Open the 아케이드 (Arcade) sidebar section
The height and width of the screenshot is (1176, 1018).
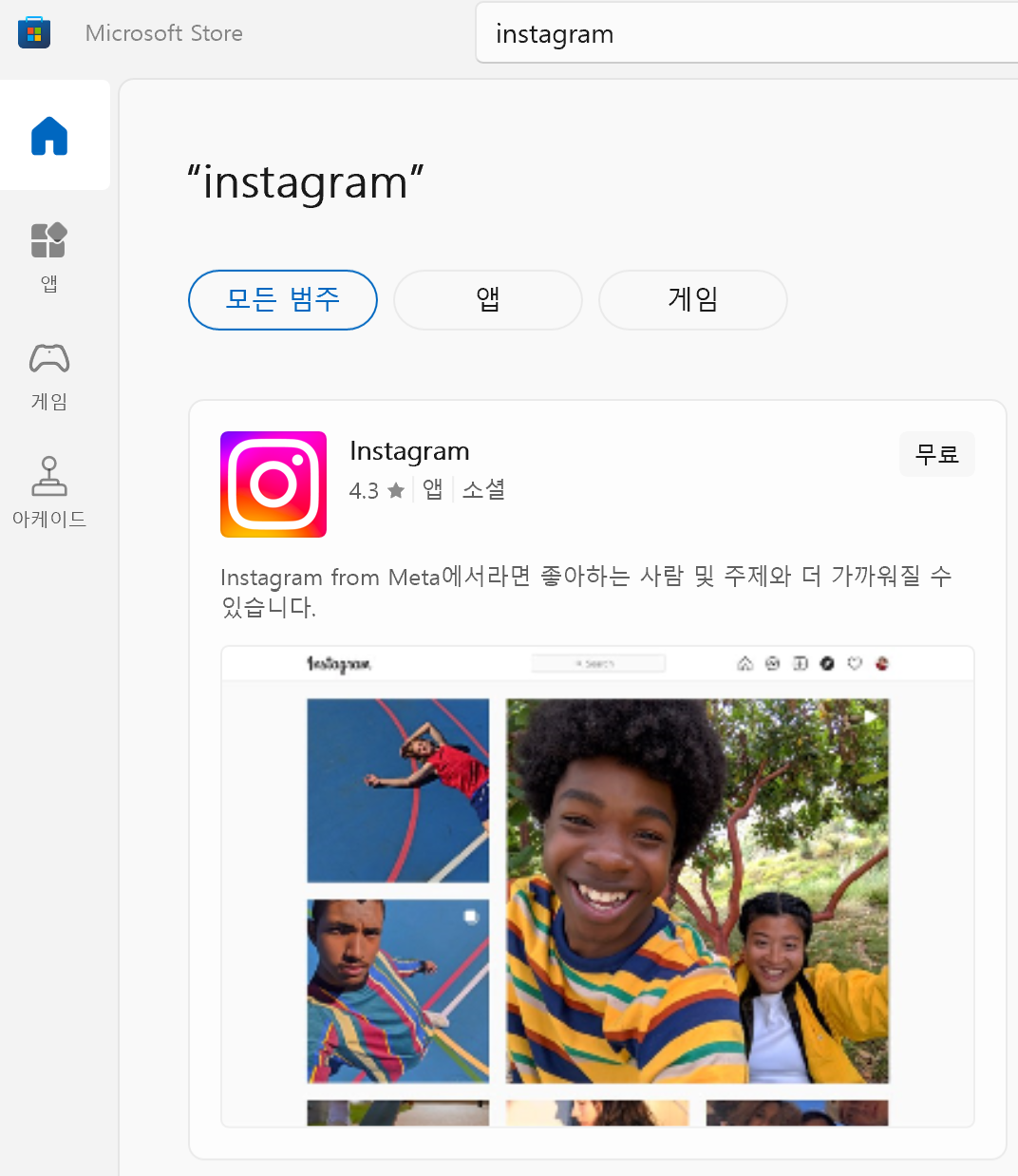pos(49,493)
